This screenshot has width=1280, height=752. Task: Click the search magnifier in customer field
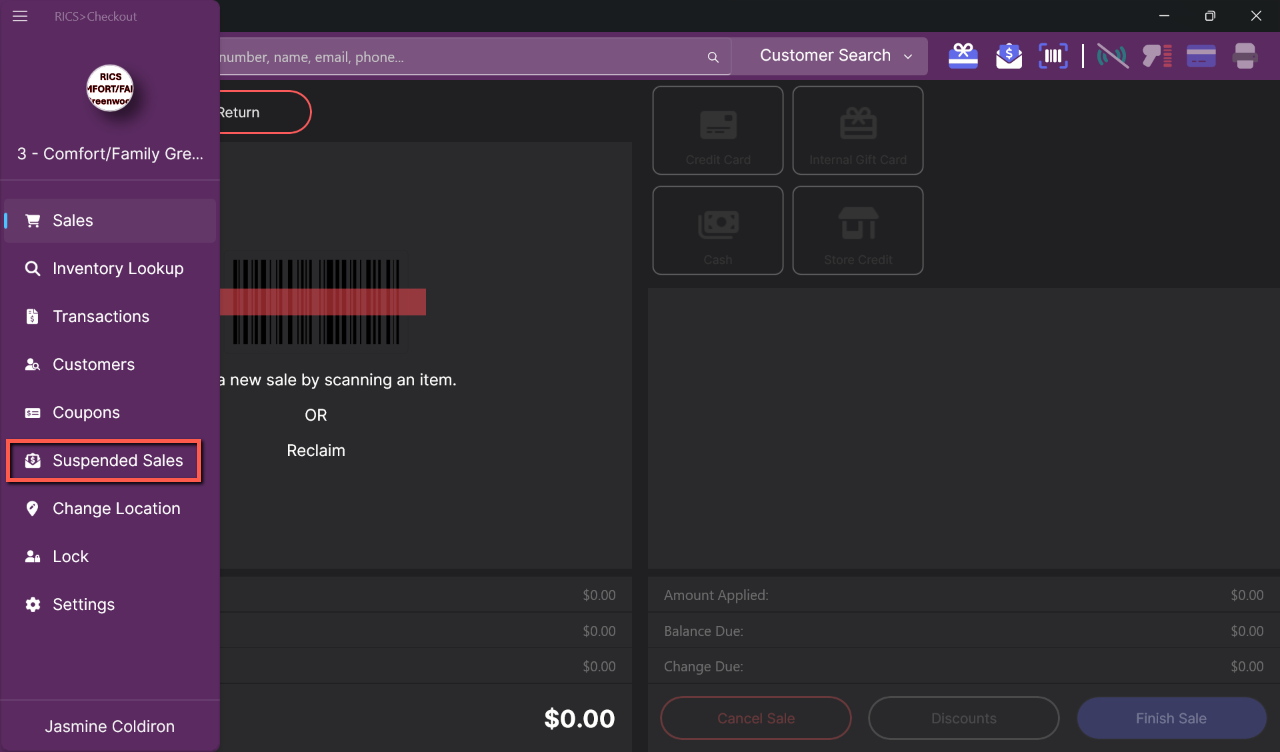pyautogui.click(x=713, y=58)
